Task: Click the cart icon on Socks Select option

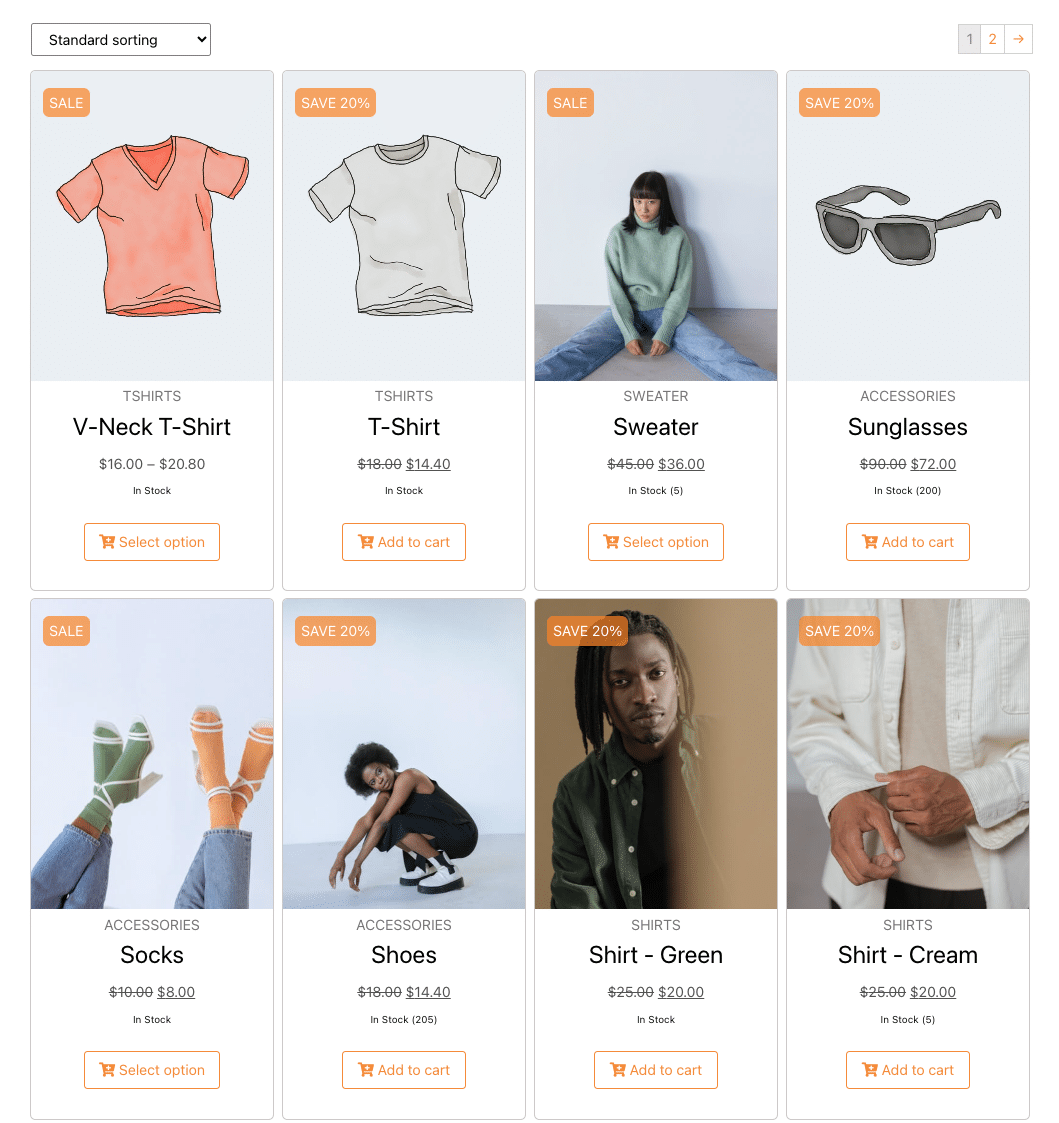Action: [x=107, y=1070]
